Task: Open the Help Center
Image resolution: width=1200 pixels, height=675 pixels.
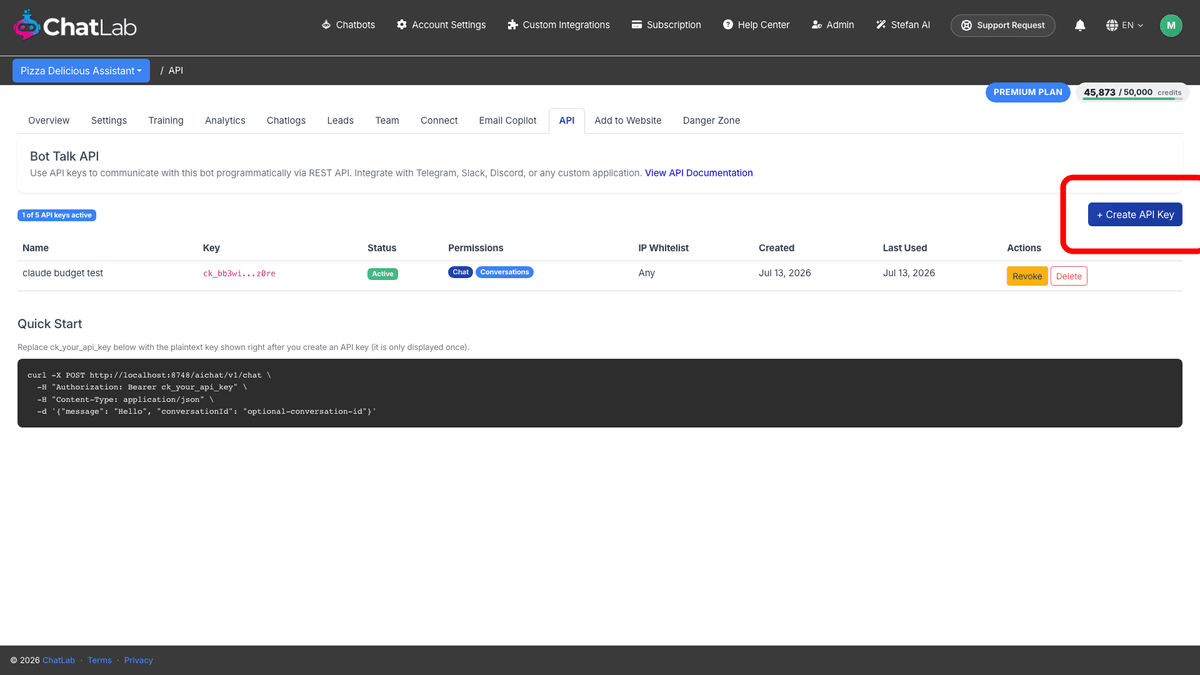Action: tap(756, 25)
